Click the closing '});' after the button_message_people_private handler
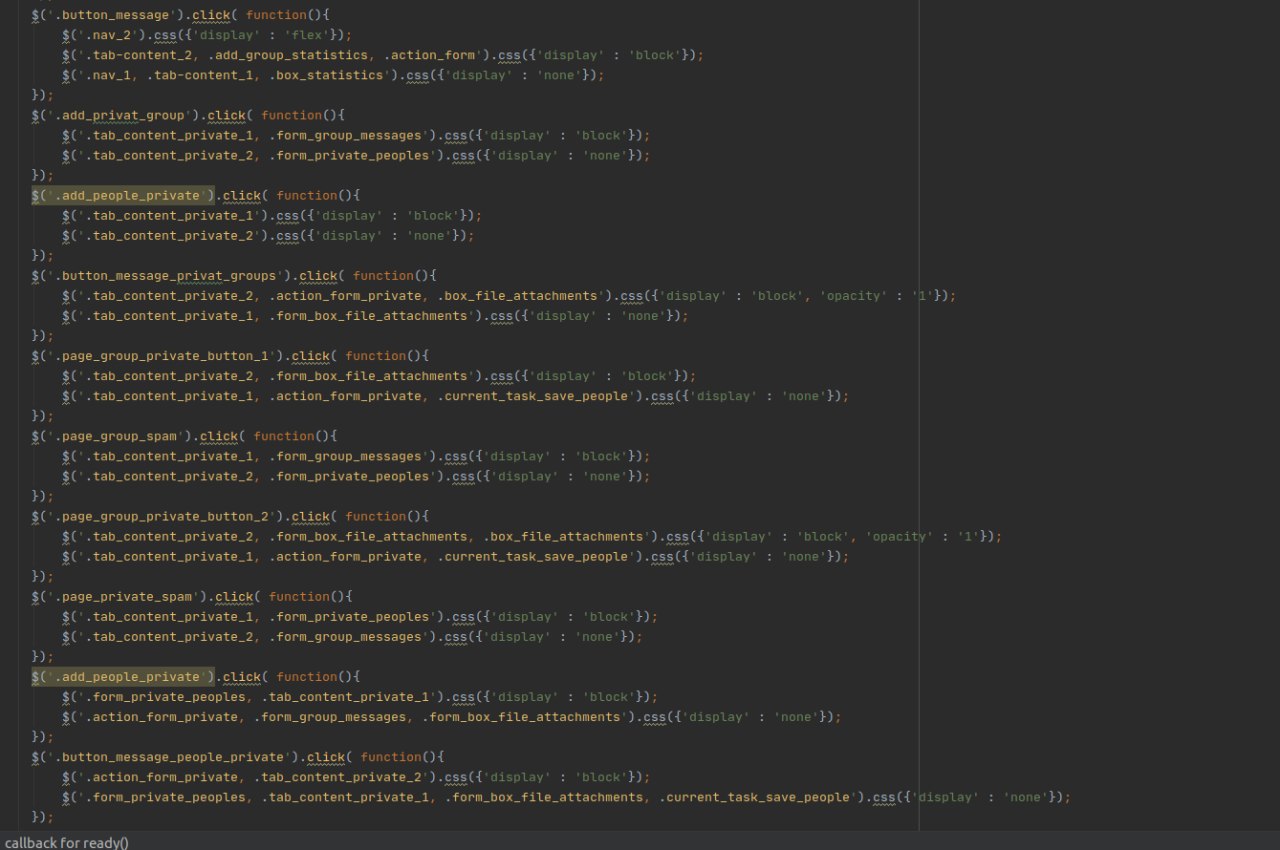This screenshot has height=850, width=1280. 42,816
